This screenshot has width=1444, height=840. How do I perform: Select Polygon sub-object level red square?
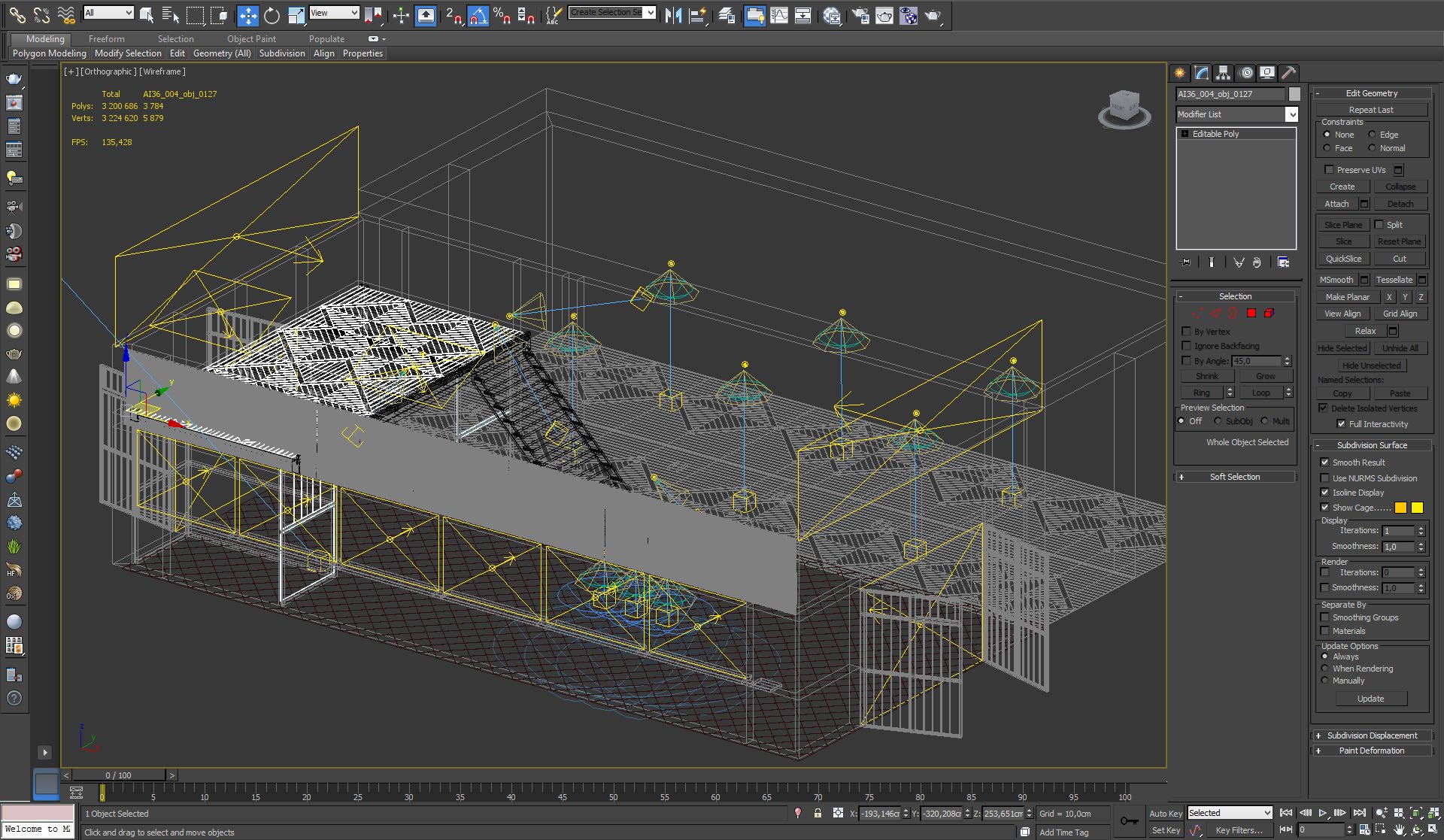pos(1251,314)
